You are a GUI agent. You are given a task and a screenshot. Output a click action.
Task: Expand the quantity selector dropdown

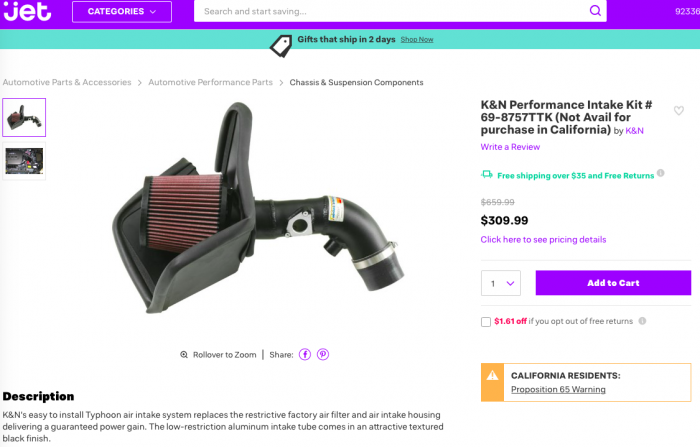click(x=501, y=283)
